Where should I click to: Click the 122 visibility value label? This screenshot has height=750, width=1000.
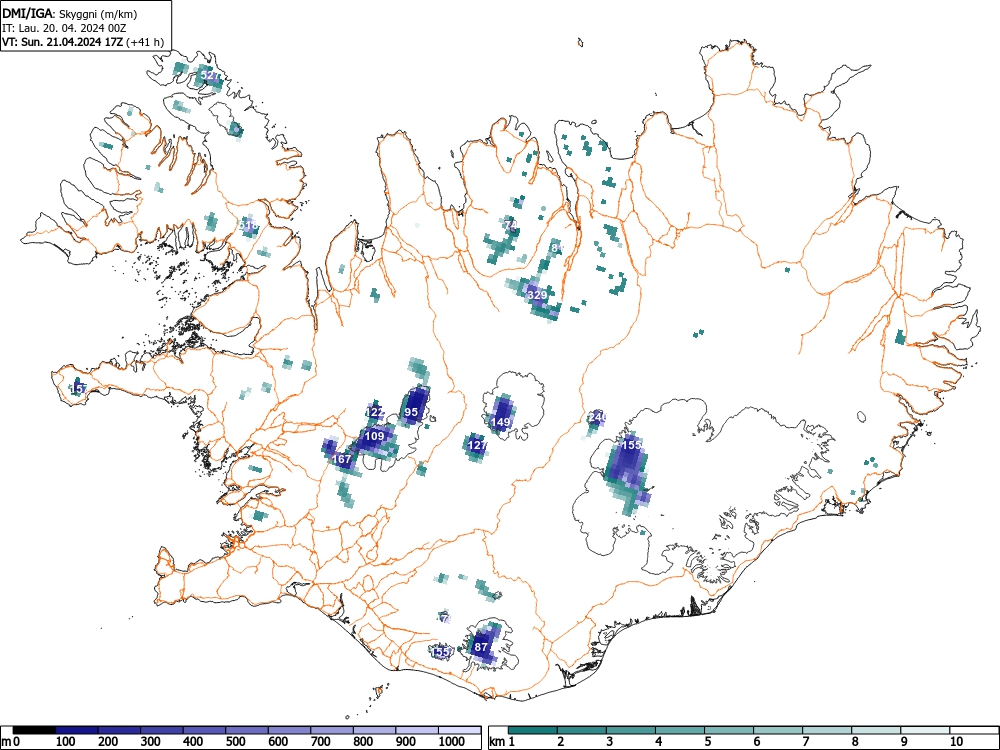(x=376, y=412)
